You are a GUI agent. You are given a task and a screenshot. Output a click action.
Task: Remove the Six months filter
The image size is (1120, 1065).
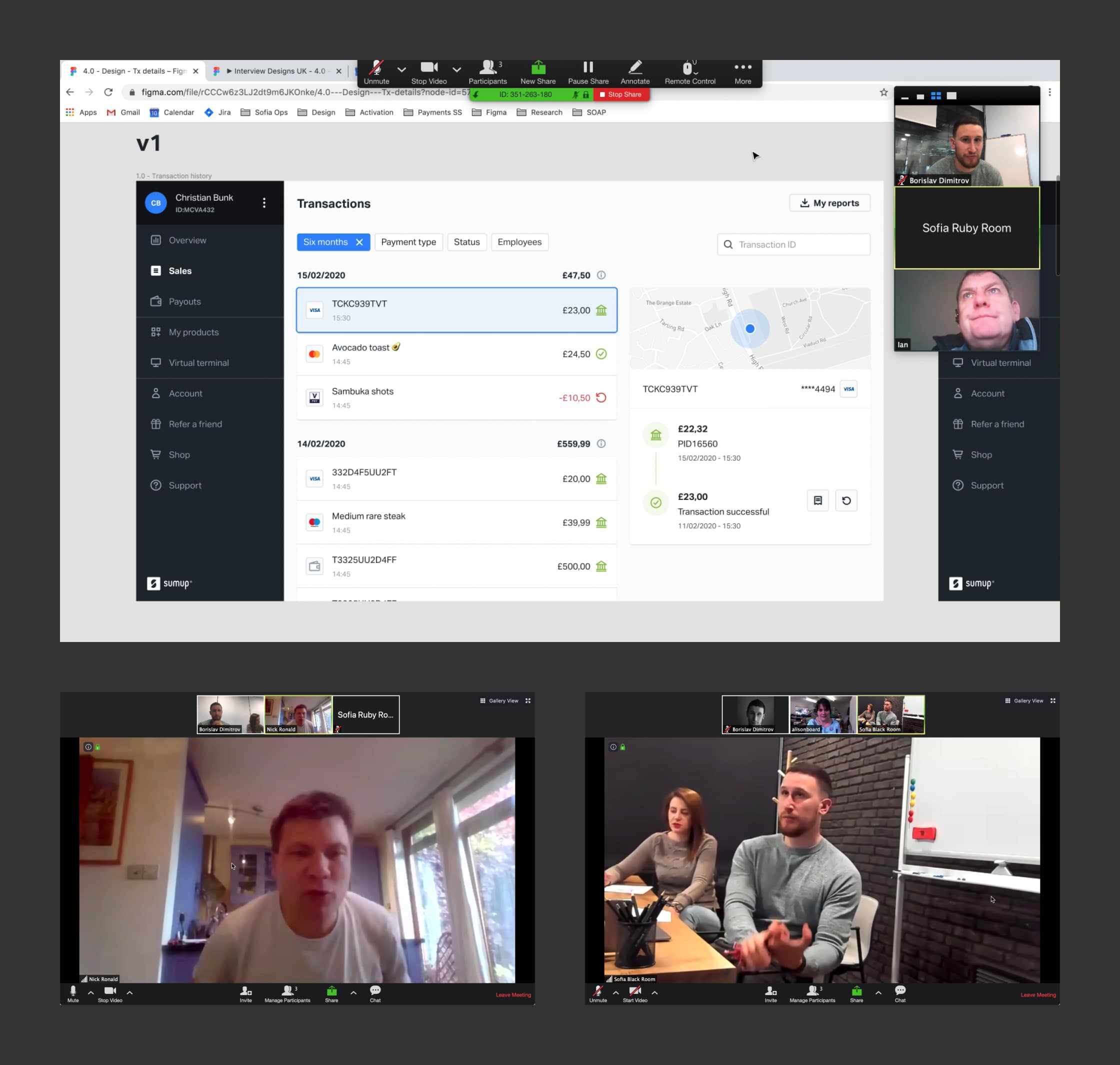tap(359, 242)
